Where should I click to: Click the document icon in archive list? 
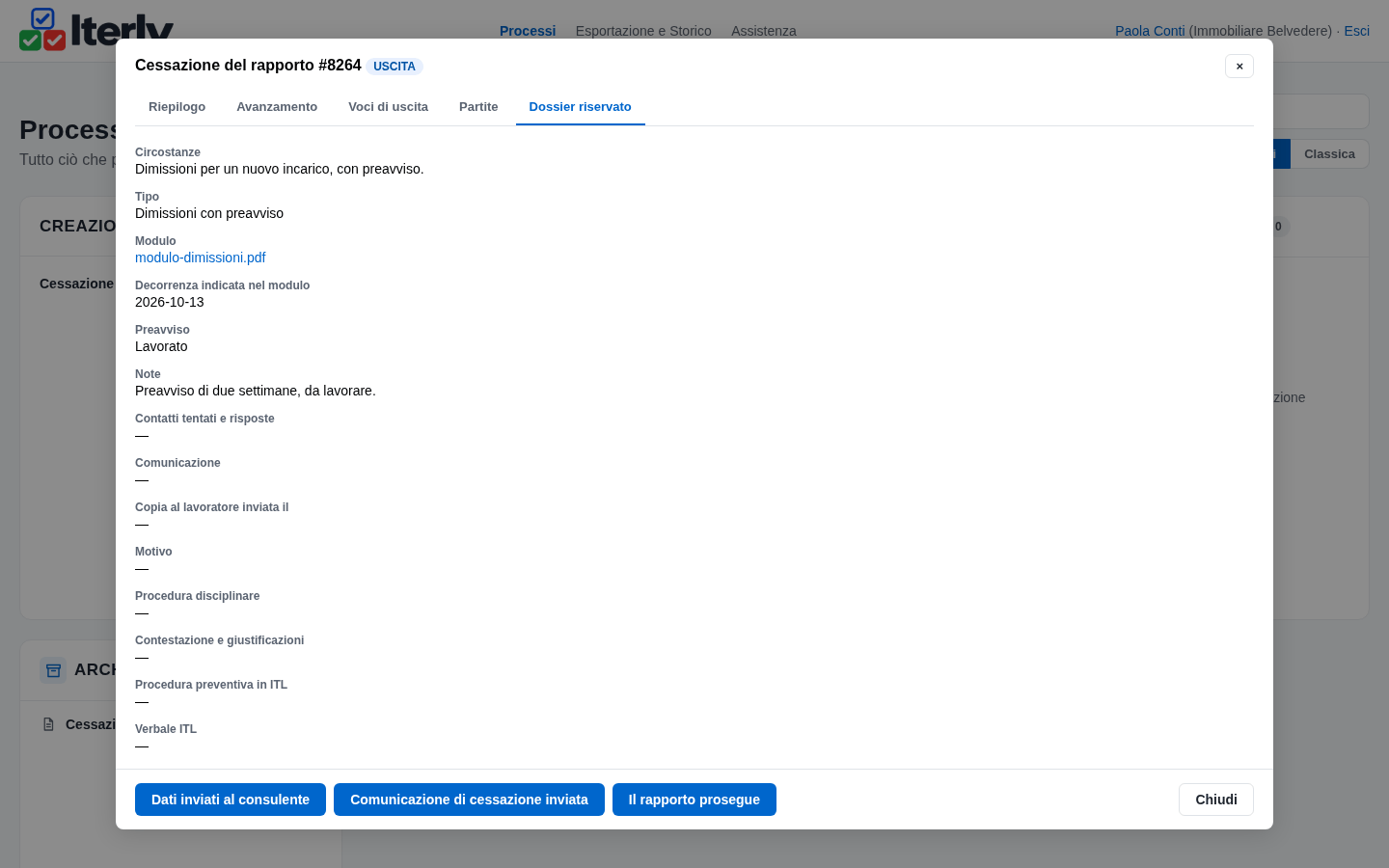point(48,724)
